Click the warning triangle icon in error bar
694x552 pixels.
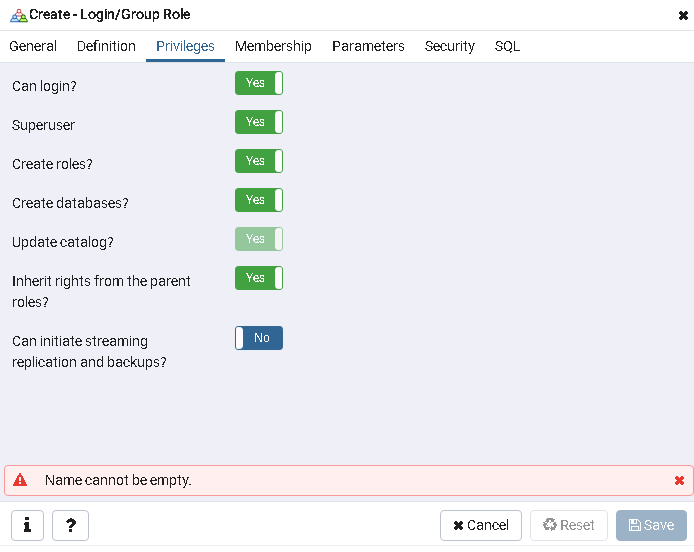20,481
